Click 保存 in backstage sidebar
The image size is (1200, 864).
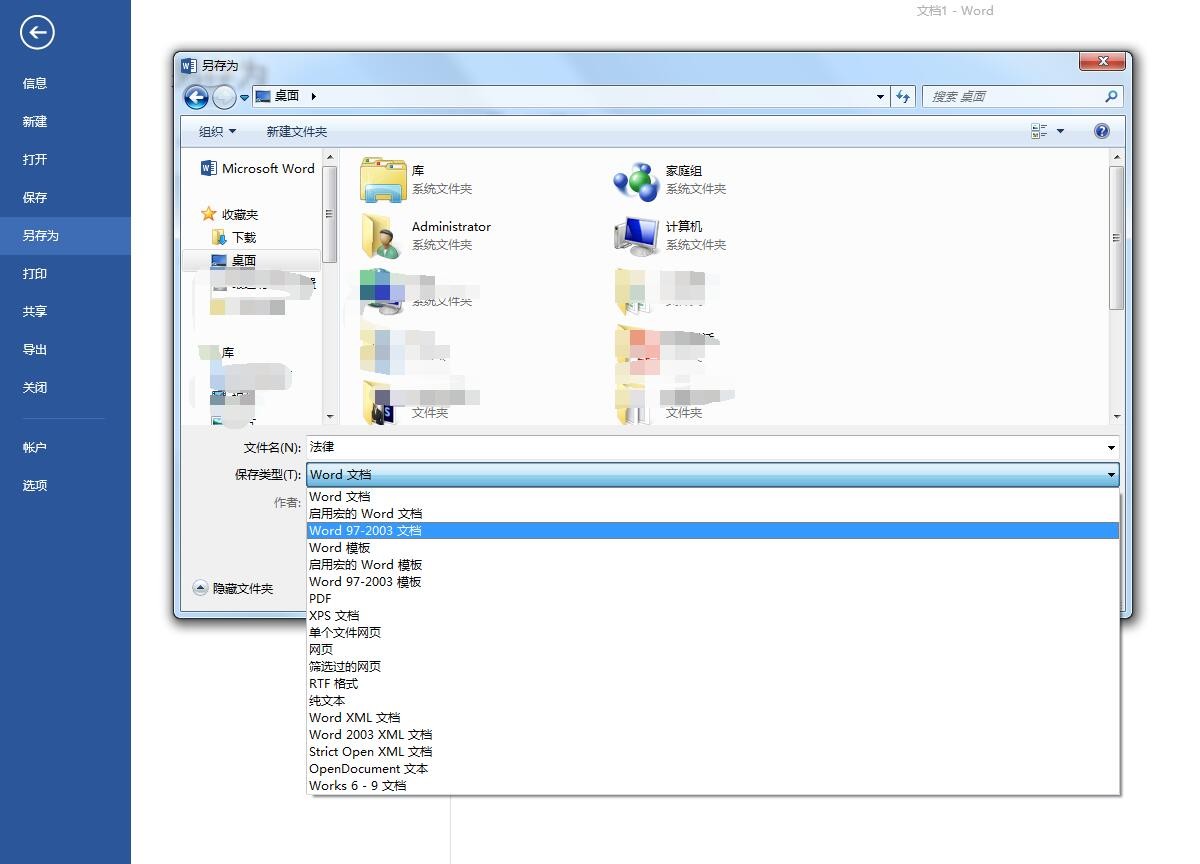[65, 197]
